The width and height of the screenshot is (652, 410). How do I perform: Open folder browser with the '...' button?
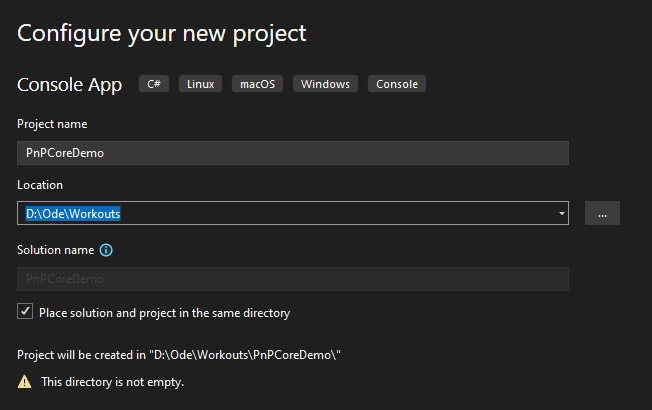point(602,213)
